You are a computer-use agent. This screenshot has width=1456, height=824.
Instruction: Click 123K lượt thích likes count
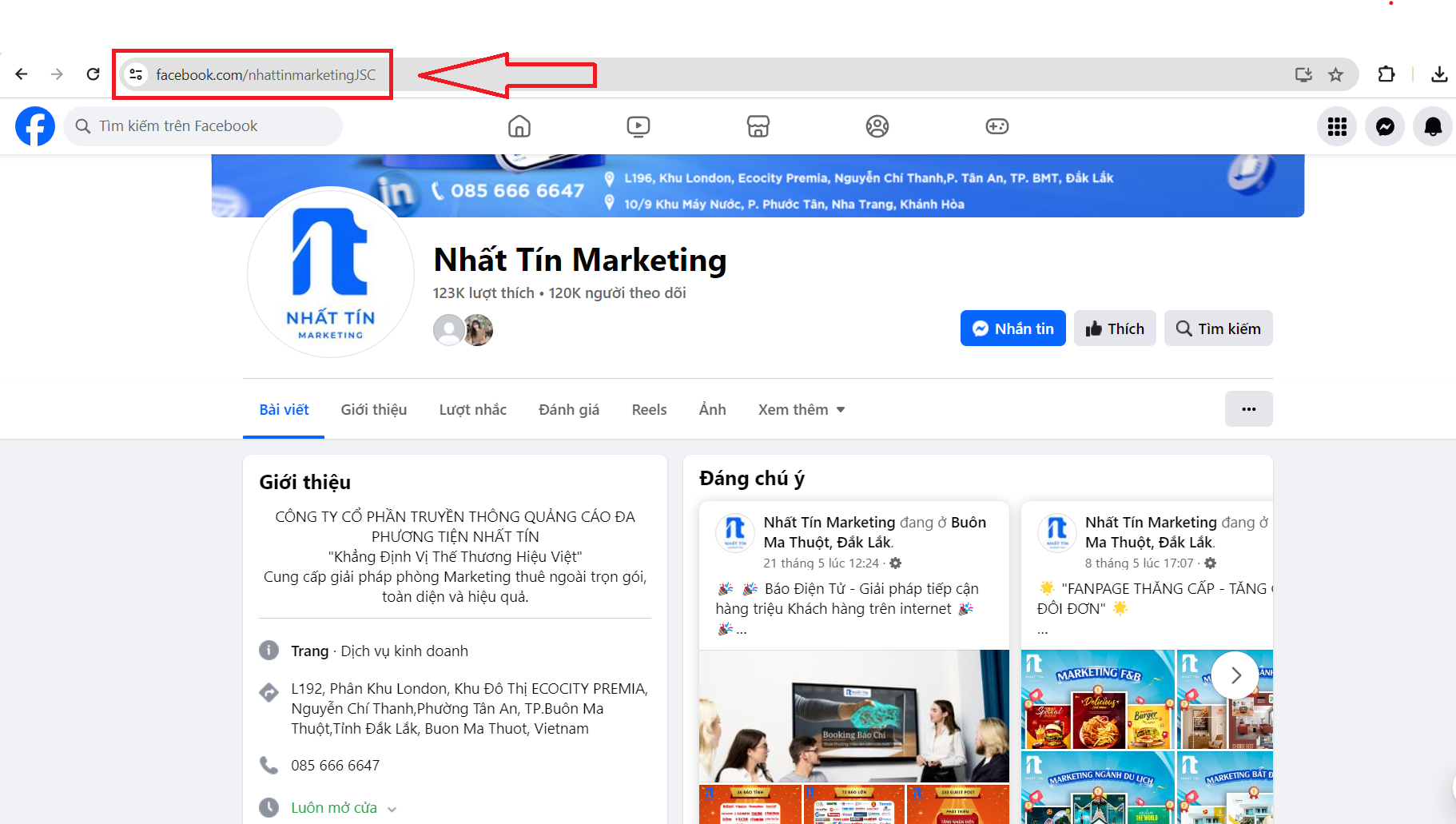coord(483,293)
